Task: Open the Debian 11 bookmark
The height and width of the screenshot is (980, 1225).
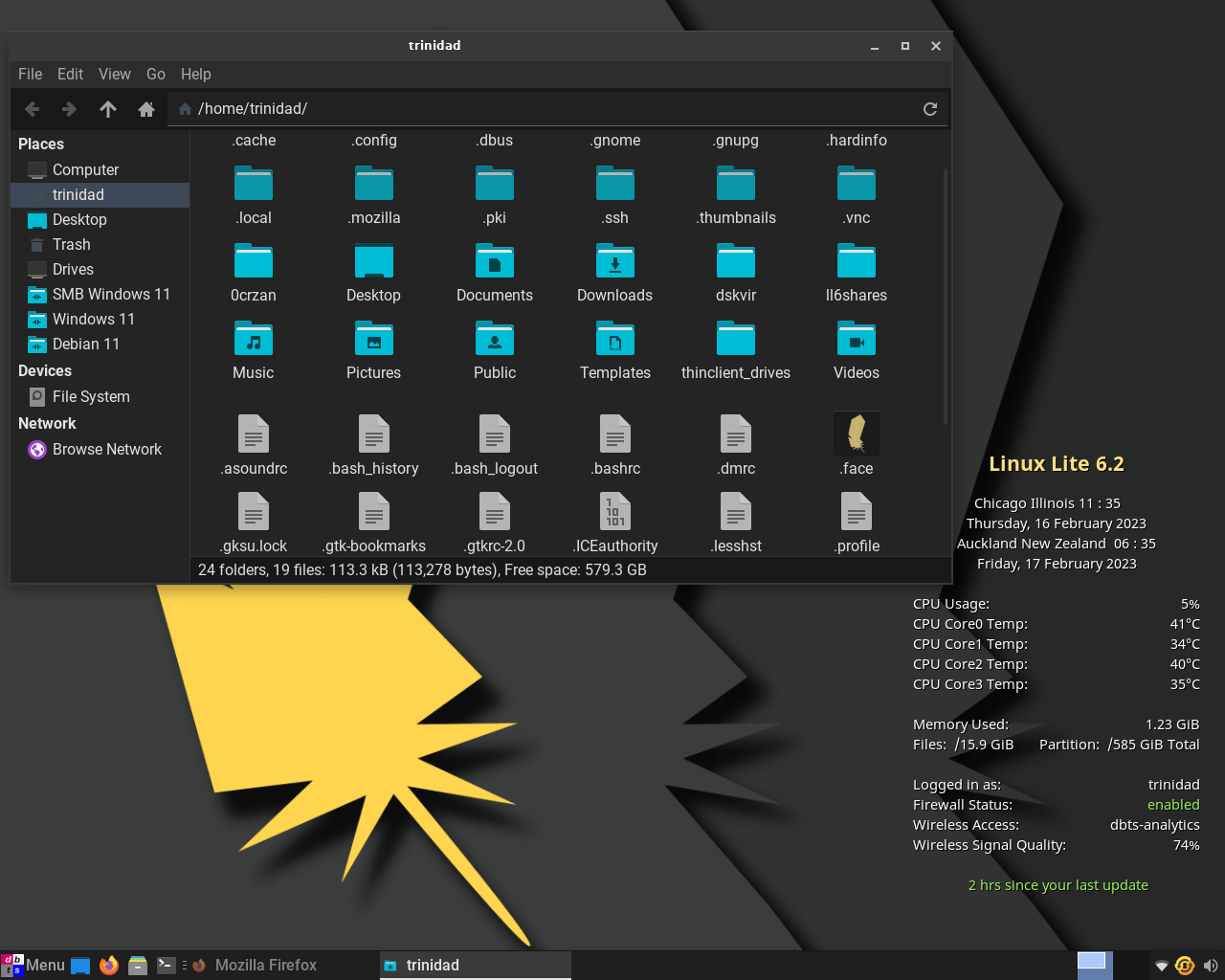Action: point(100,344)
